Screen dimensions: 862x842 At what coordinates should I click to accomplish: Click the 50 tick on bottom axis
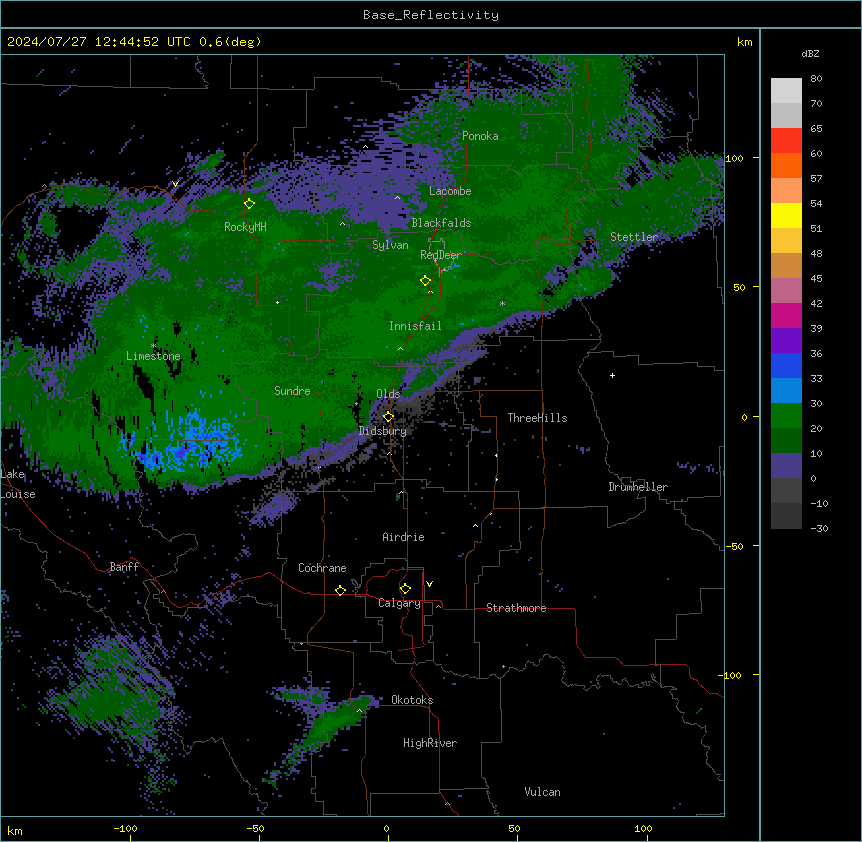514,828
